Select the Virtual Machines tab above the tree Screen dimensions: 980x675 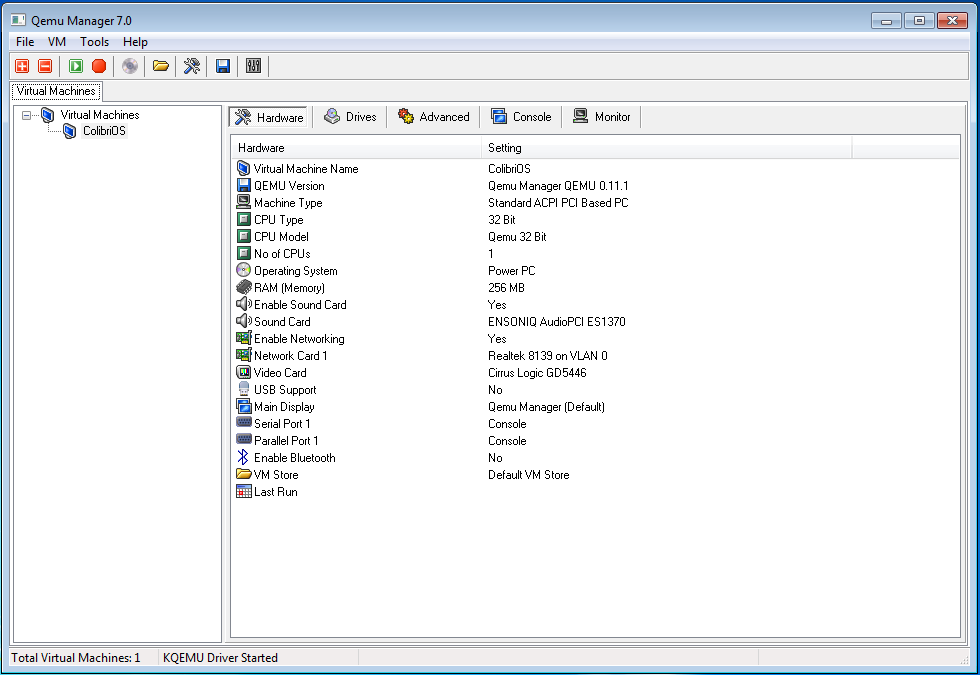[x=56, y=91]
